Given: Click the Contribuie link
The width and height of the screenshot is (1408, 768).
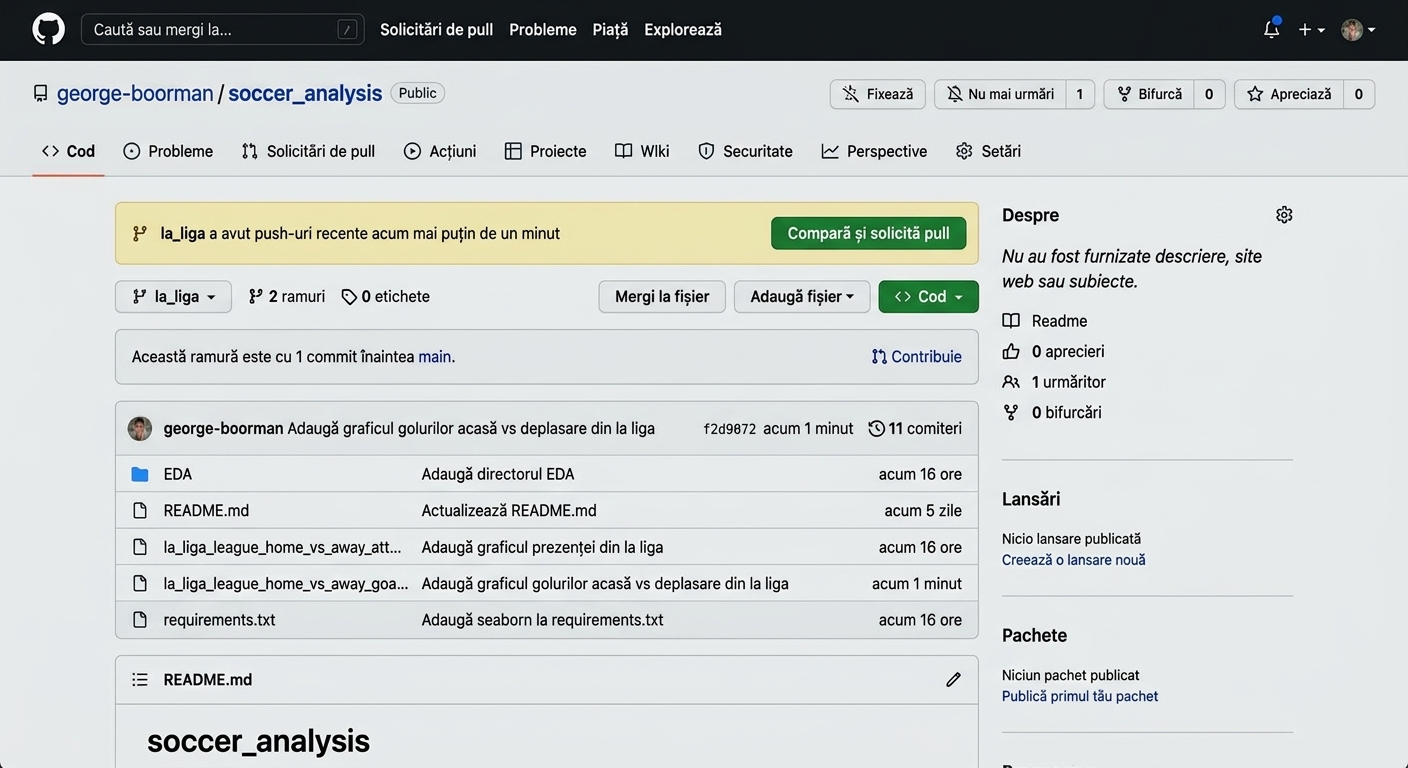Looking at the screenshot, I should pyautogui.click(x=916, y=357).
